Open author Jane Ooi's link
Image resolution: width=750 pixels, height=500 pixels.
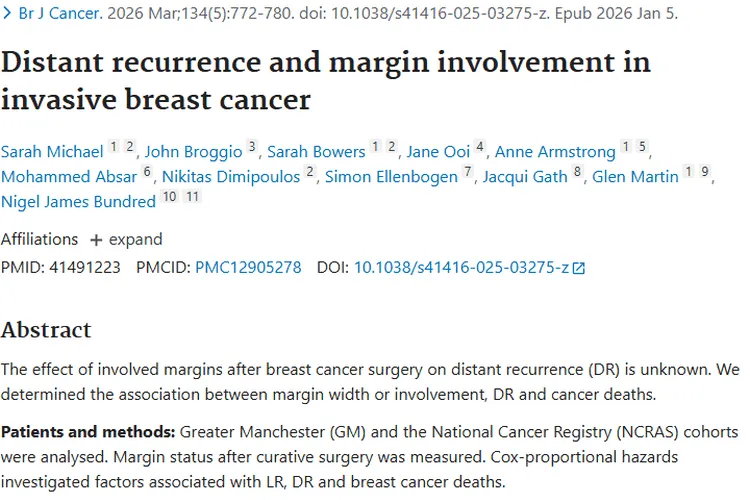point(439,152)
